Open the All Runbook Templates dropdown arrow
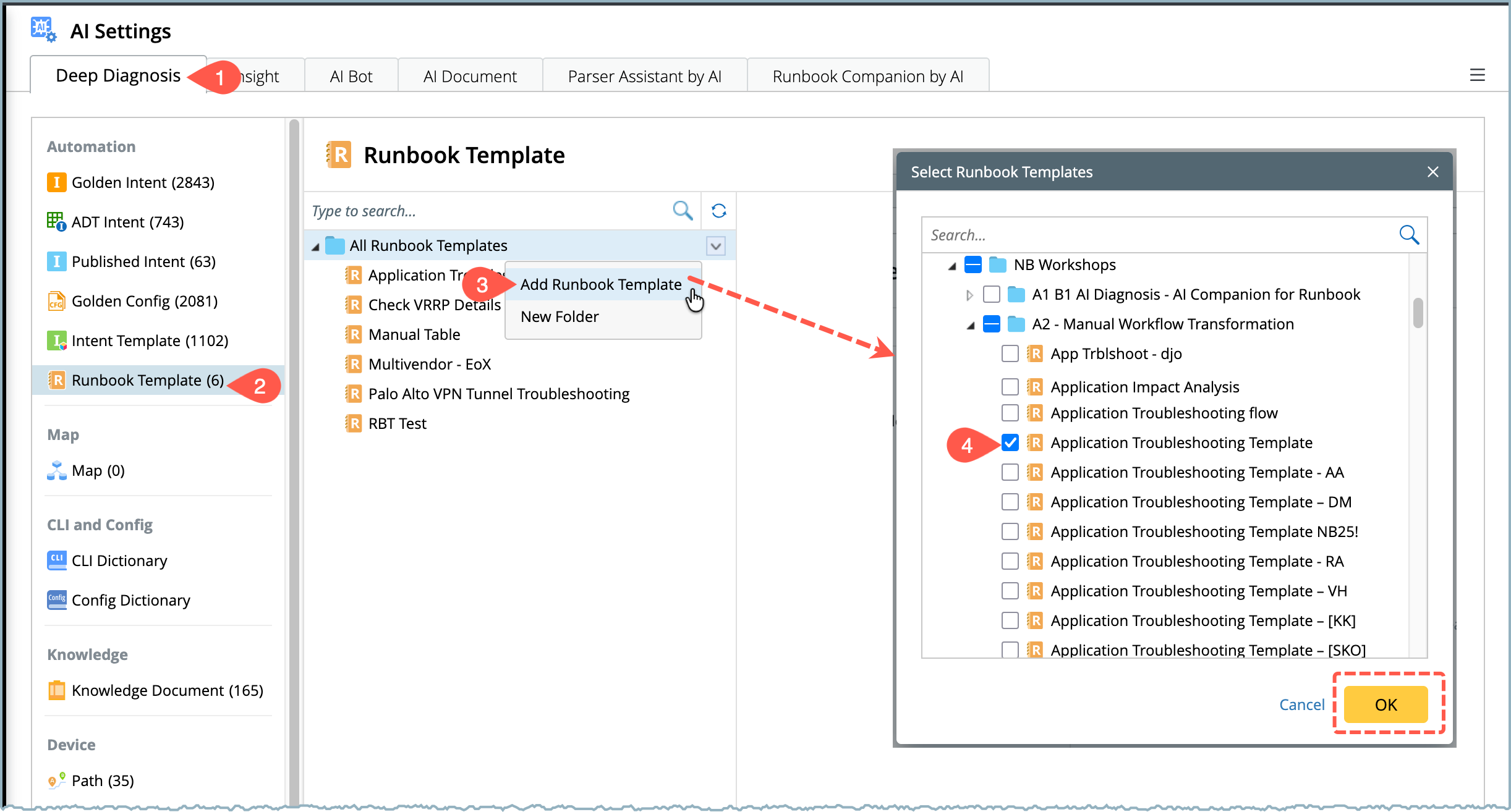This screenshot has width=1511, height=812. pyautogui.click(x=715, y=246)
